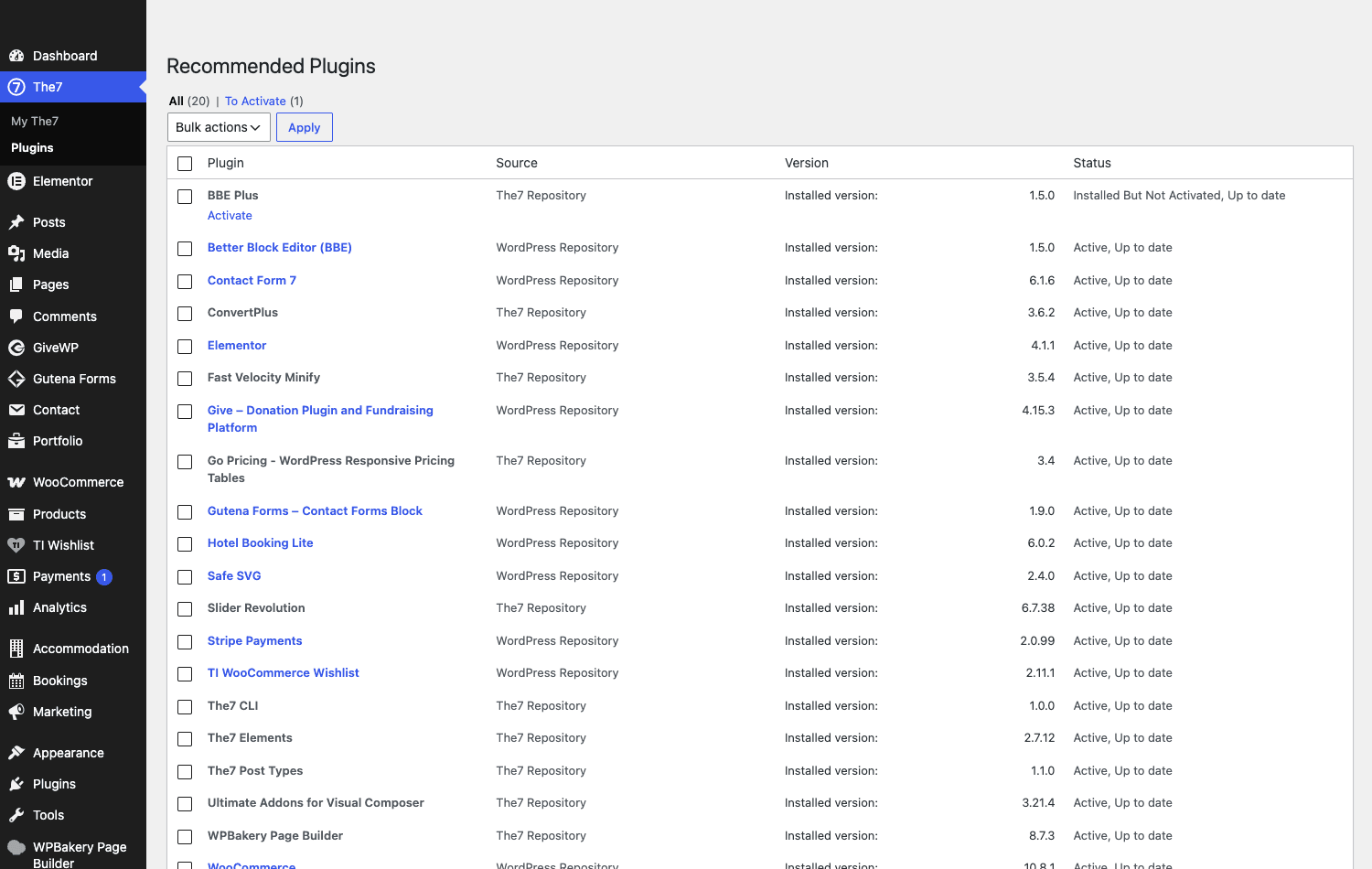This screenshot has width=1372, height=869.
Task: Click the The7 circled seven icon
Action: point(16,87)
